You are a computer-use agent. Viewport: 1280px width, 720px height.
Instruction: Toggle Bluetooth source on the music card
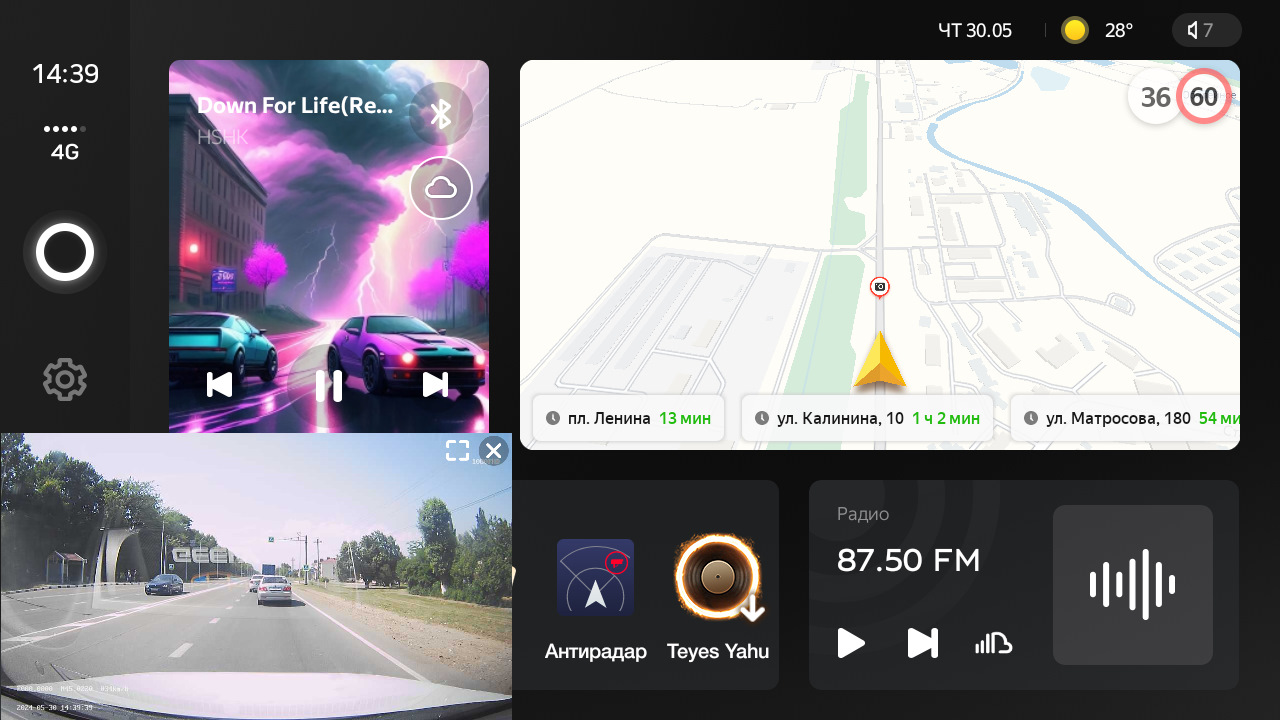pyautogui.click(x=441, y=114)
